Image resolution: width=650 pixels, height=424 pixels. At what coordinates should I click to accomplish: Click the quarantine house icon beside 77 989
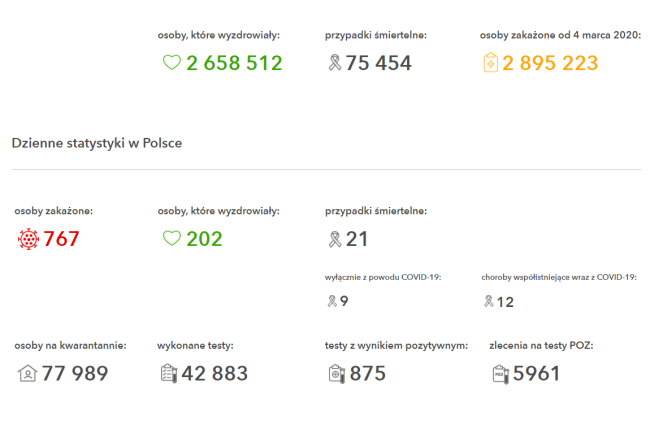point(27,373)
